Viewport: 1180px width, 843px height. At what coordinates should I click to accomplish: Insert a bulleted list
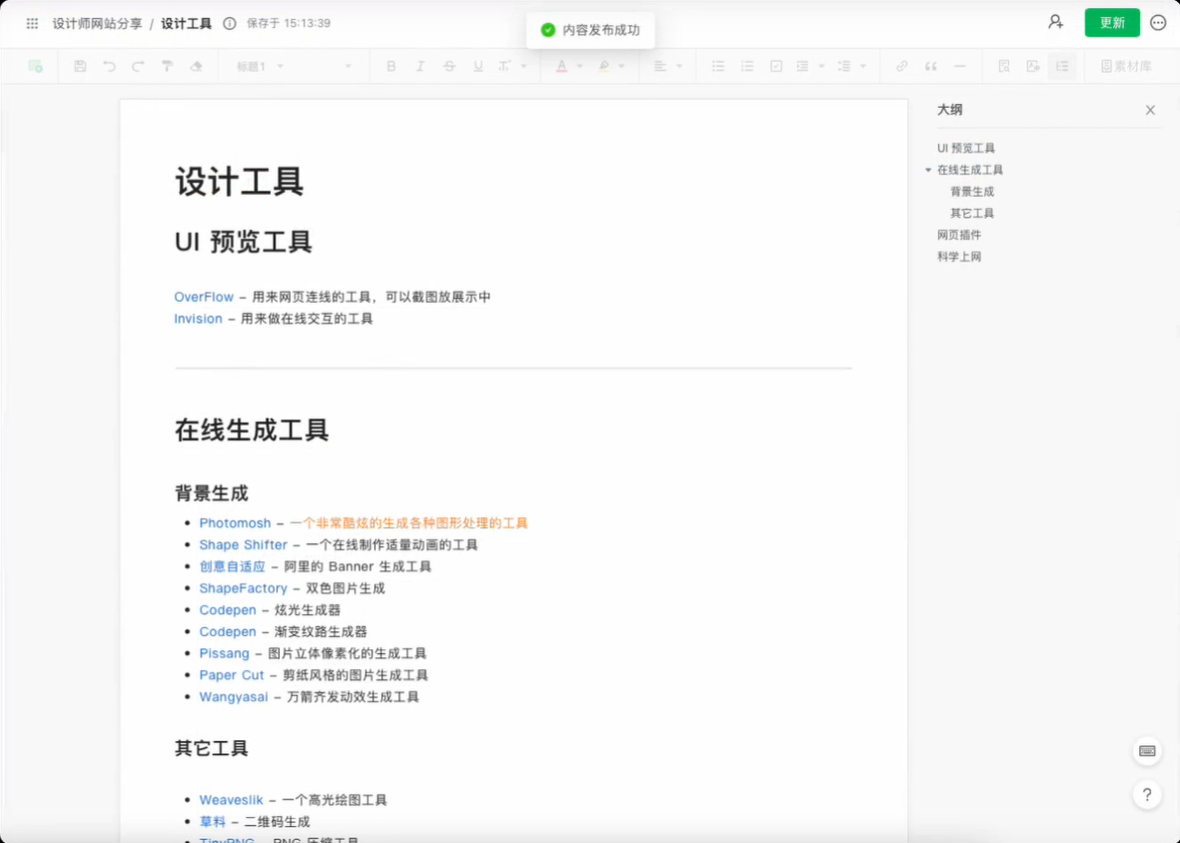[718, 66]
